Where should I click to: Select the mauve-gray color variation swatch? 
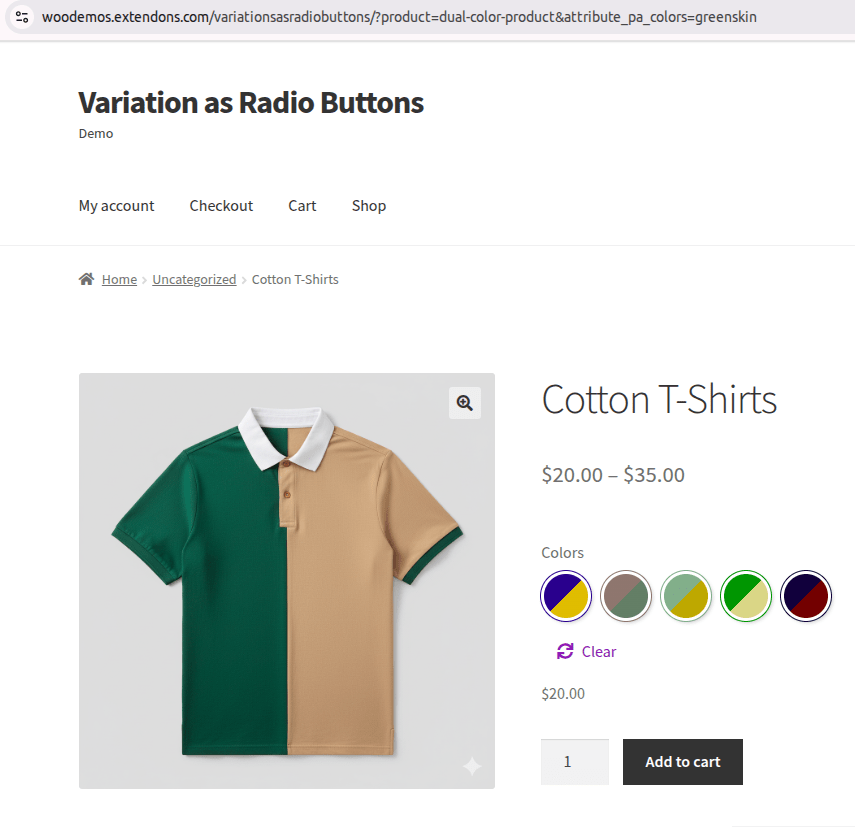pos(626,595)
